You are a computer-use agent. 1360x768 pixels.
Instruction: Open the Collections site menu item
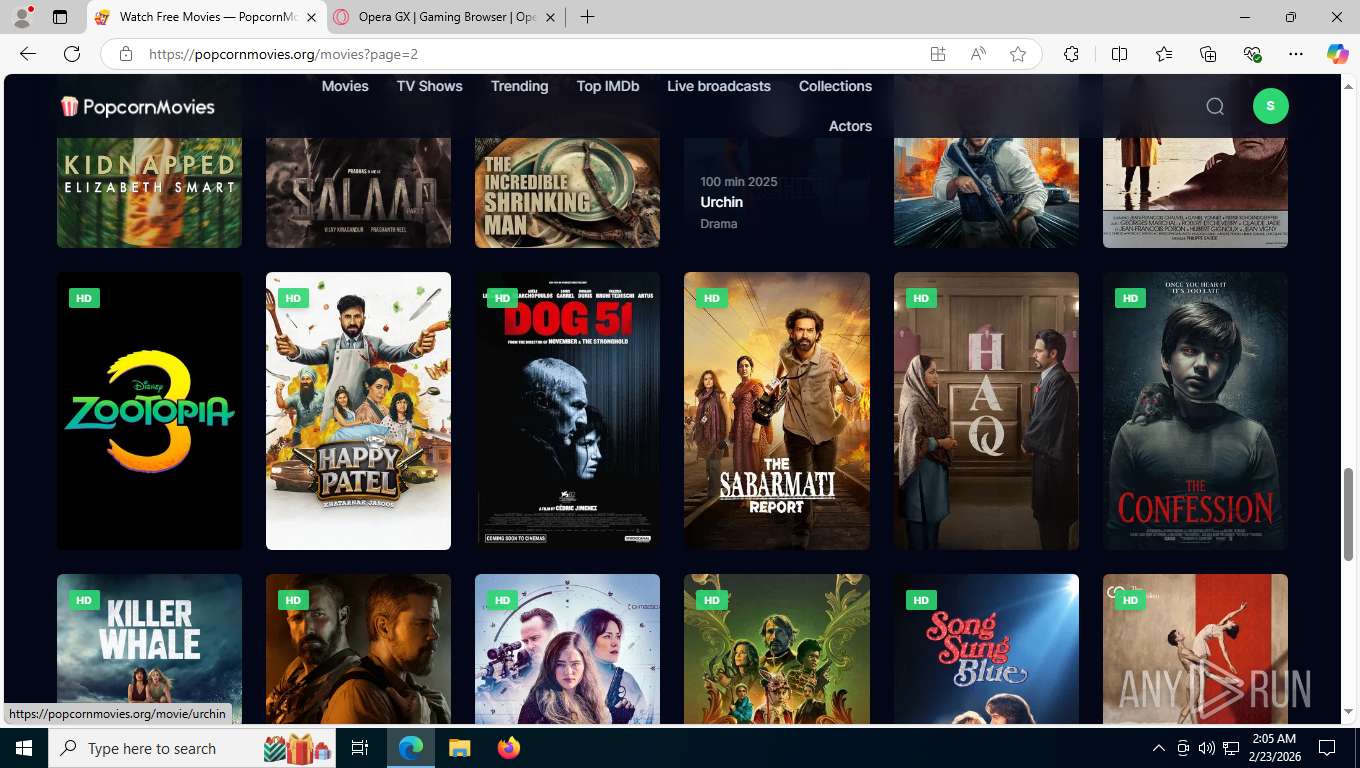(x=835, y=86)
